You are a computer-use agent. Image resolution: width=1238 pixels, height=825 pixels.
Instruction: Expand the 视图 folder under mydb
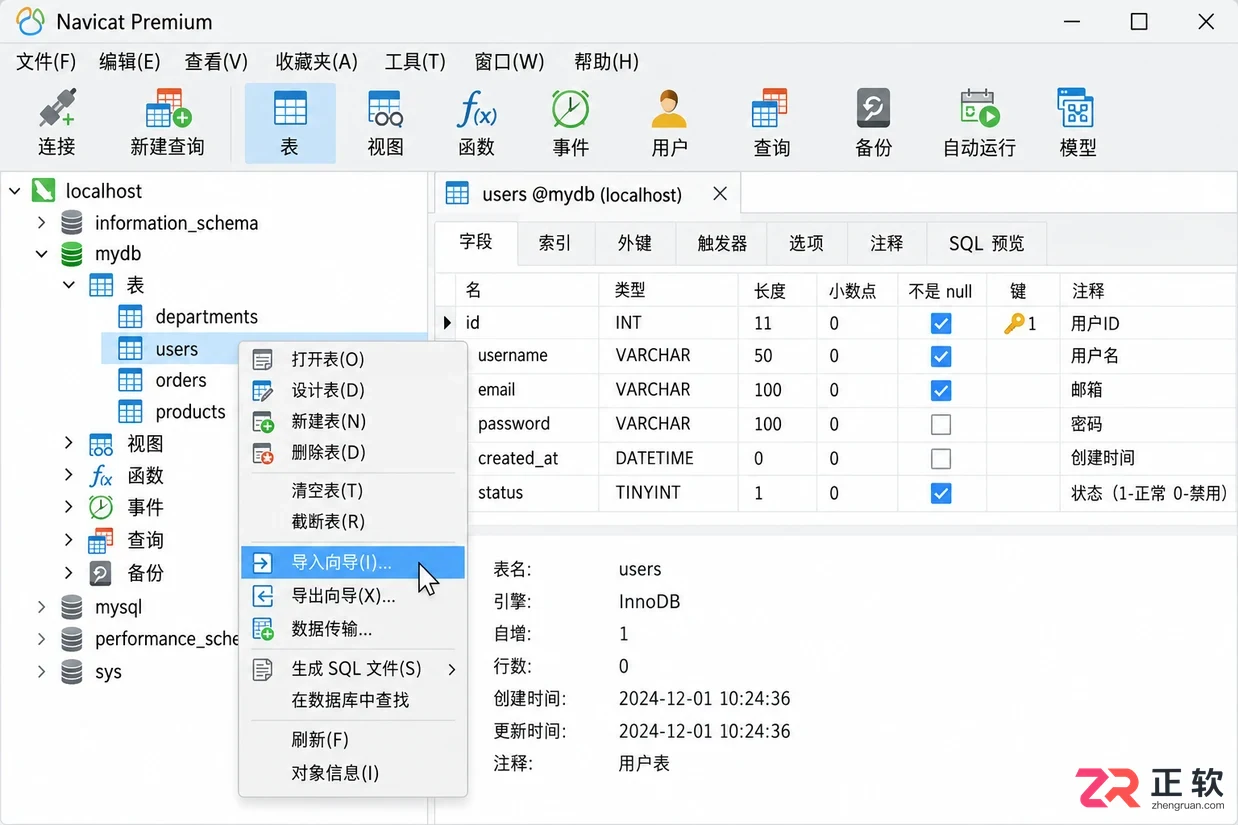(x=69, y=443)
